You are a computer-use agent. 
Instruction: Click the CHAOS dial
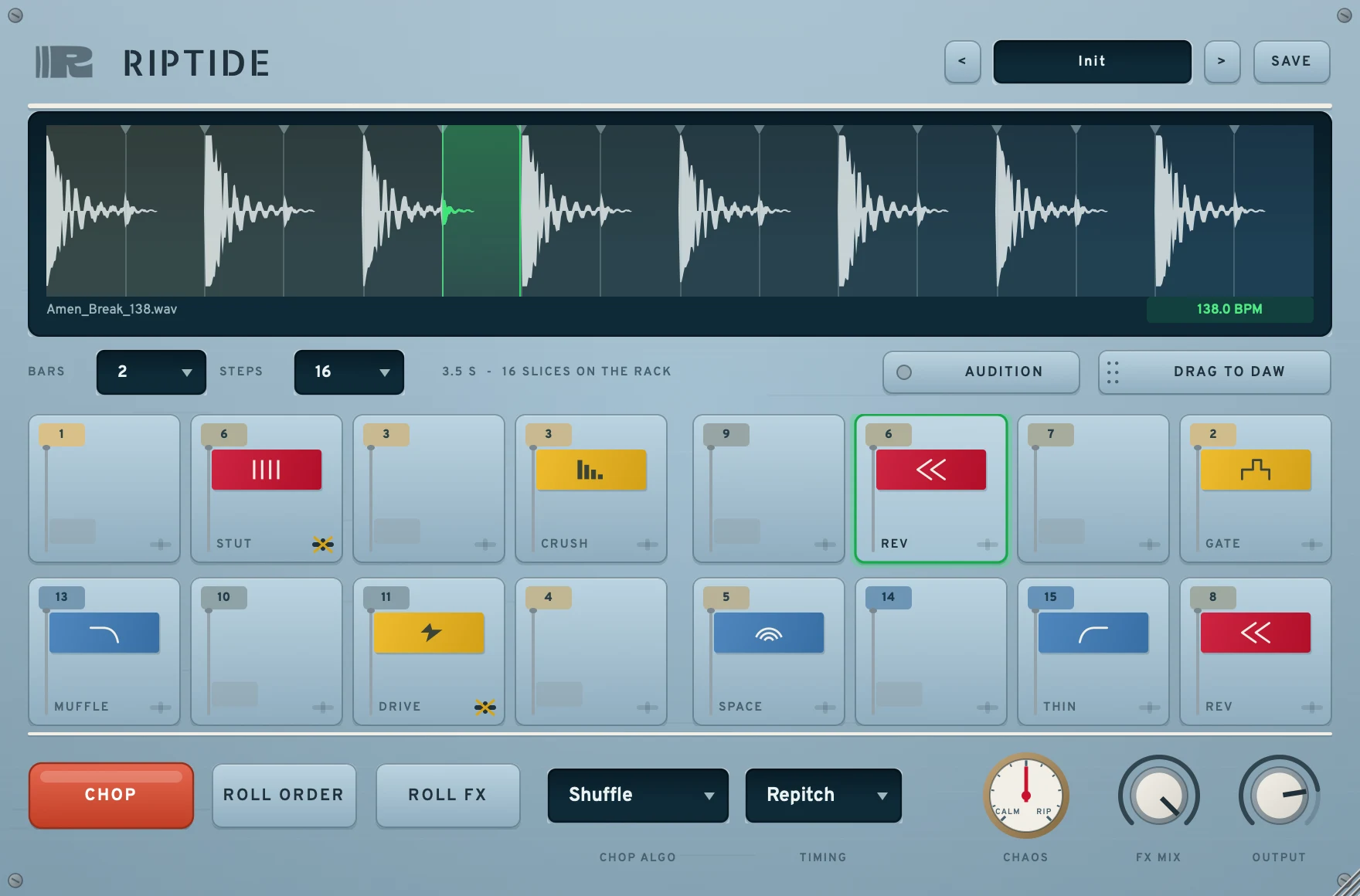coord(1026,796)
